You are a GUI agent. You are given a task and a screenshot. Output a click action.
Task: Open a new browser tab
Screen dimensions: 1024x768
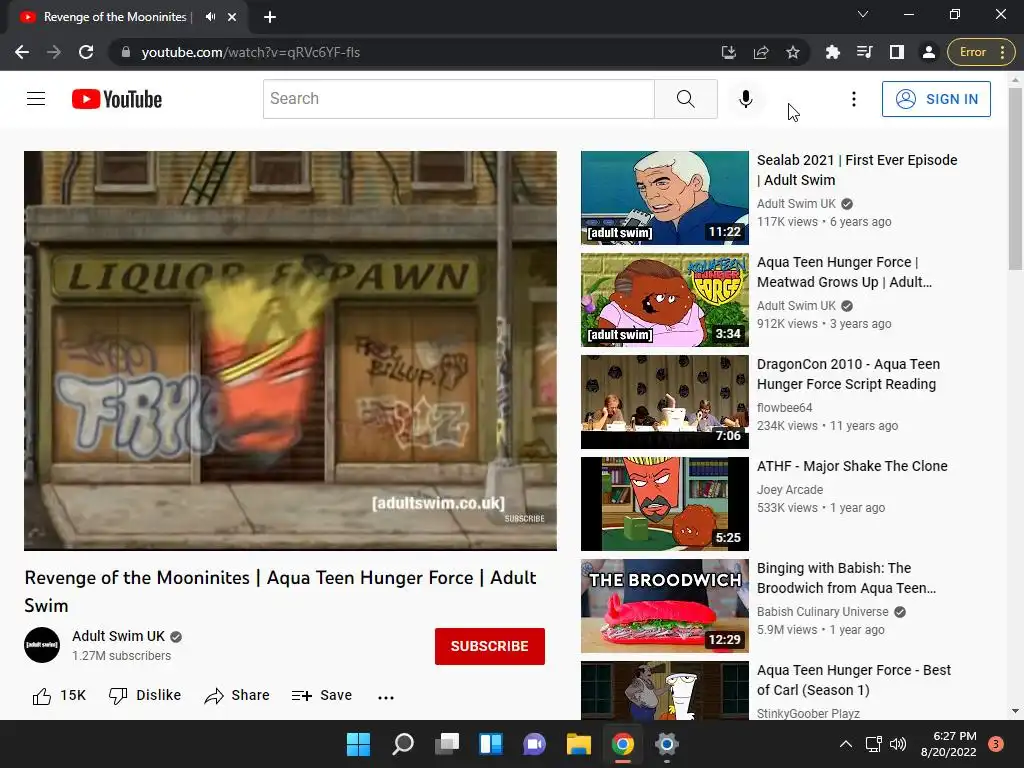tap(270, 17)
